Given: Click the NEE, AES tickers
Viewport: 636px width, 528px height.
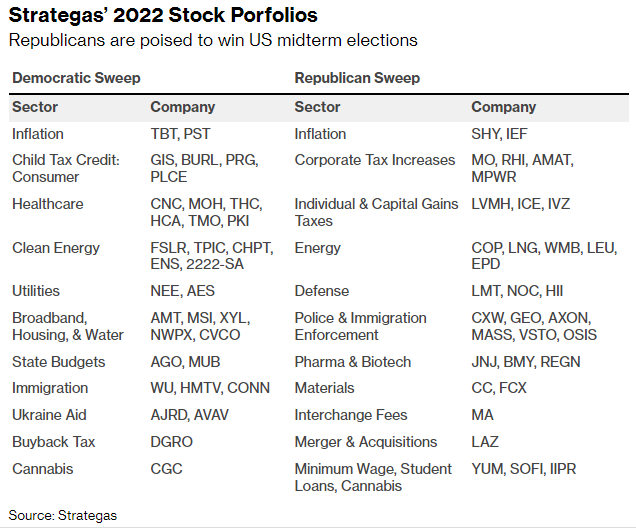Looking at the screenshot, I should tap(181, 291).
